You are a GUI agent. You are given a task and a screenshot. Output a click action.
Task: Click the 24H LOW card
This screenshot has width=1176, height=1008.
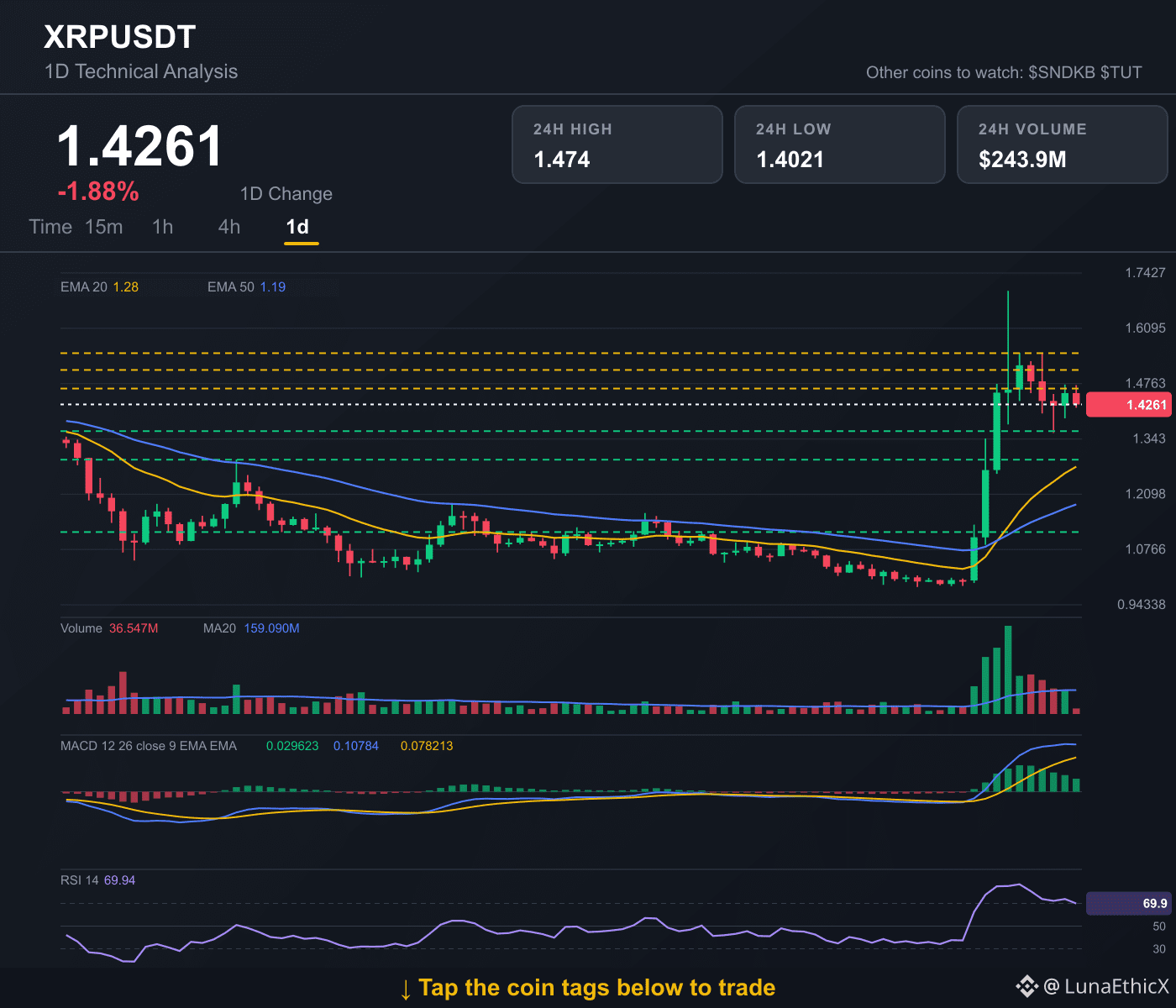pos(840,144)
